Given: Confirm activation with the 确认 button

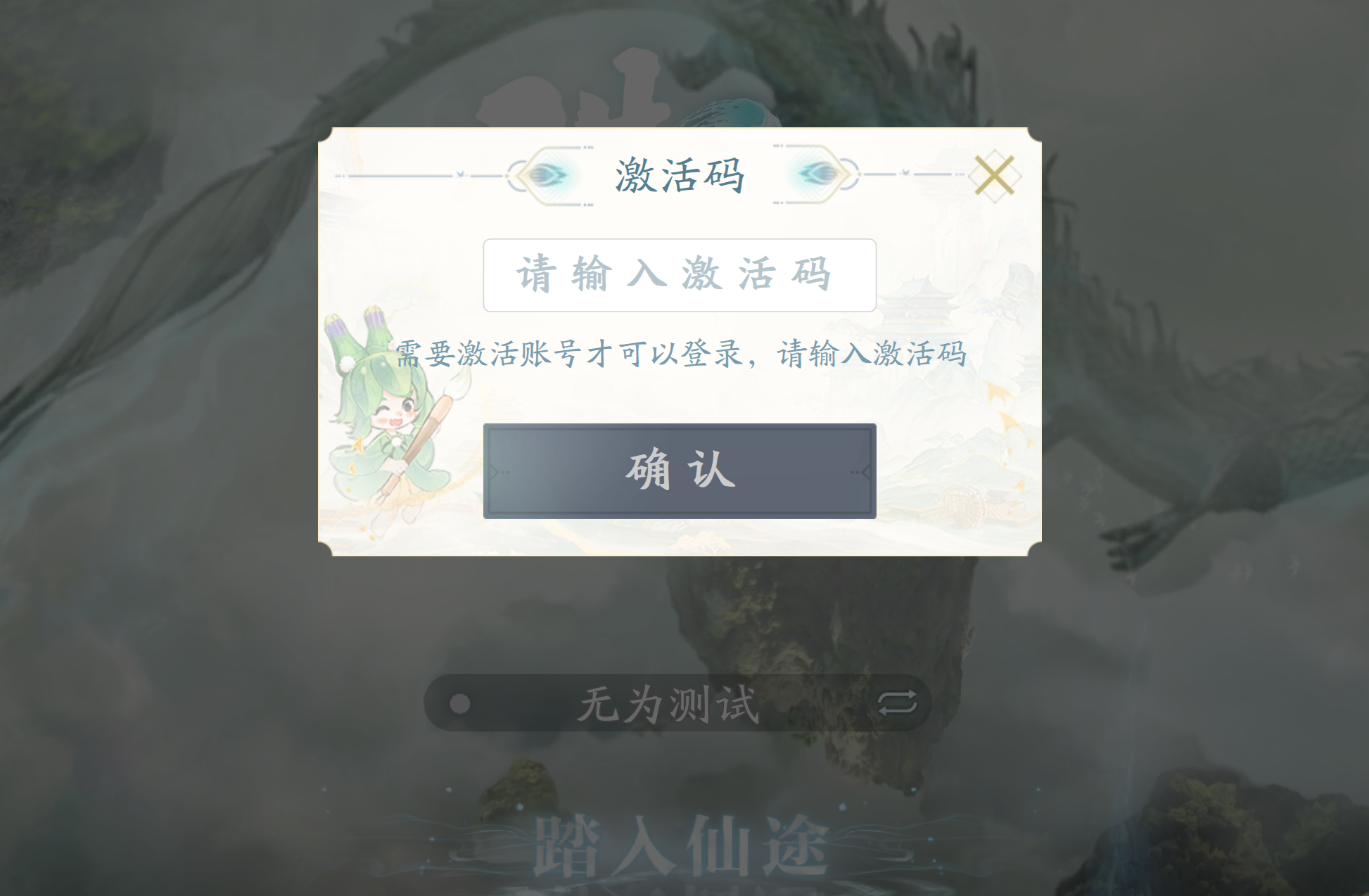Looking at the screenshot, I should 680,471.
